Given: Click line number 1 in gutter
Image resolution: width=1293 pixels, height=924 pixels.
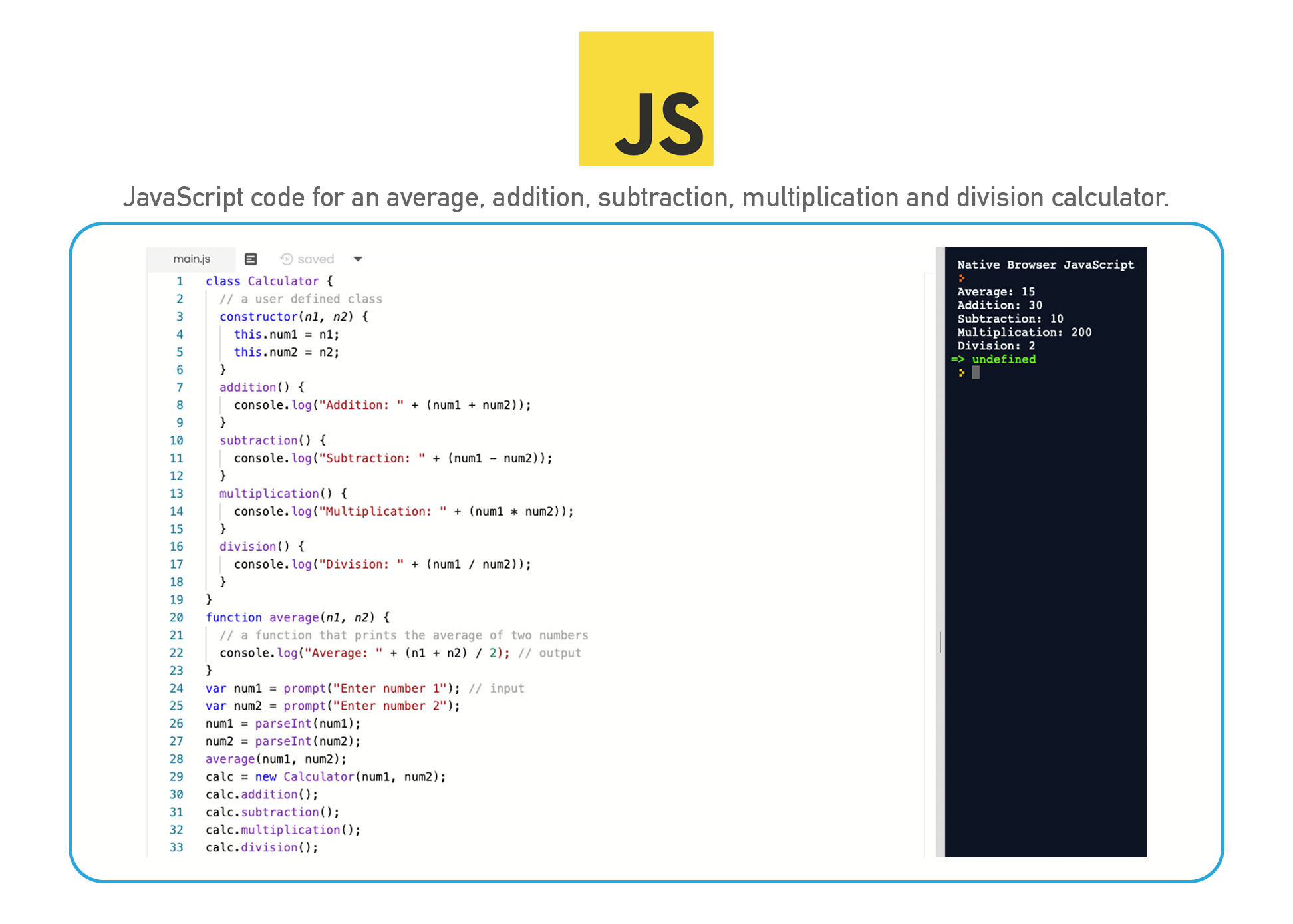Looking at the screenshot, I should tap(180, 281).
